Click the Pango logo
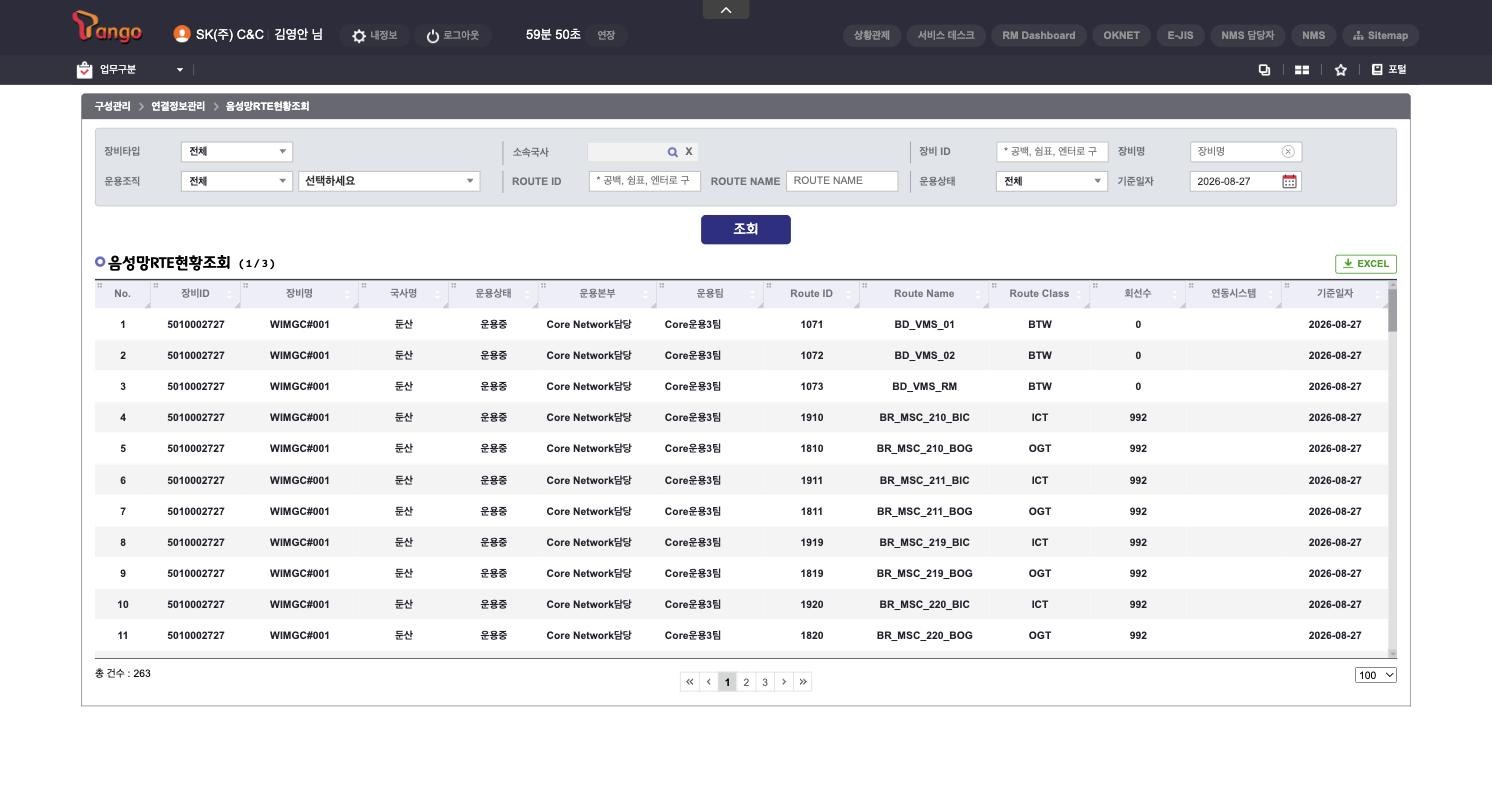1492x812 pixels. 107,28
